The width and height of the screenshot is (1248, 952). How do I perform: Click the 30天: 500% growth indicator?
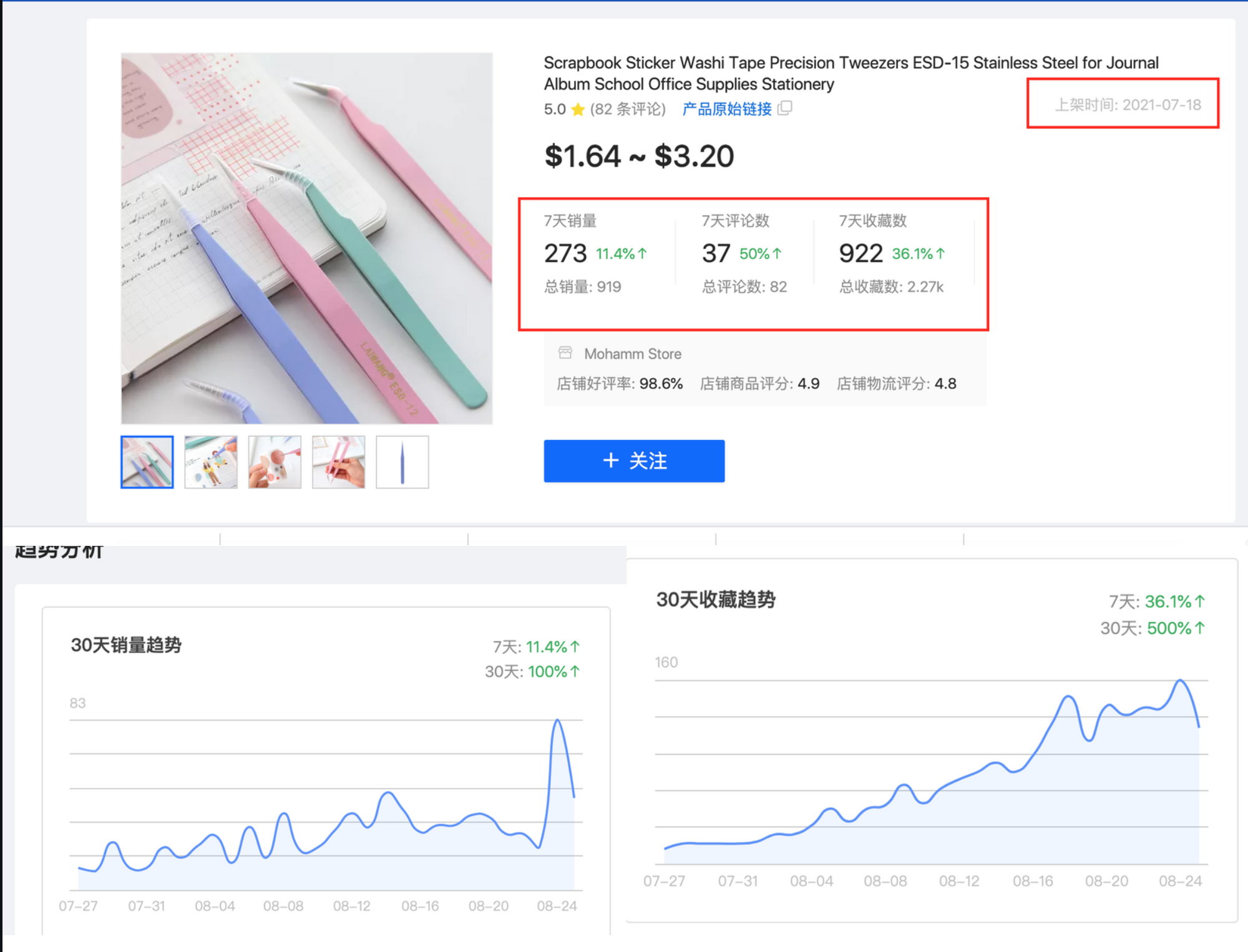tap(1154, 628)
